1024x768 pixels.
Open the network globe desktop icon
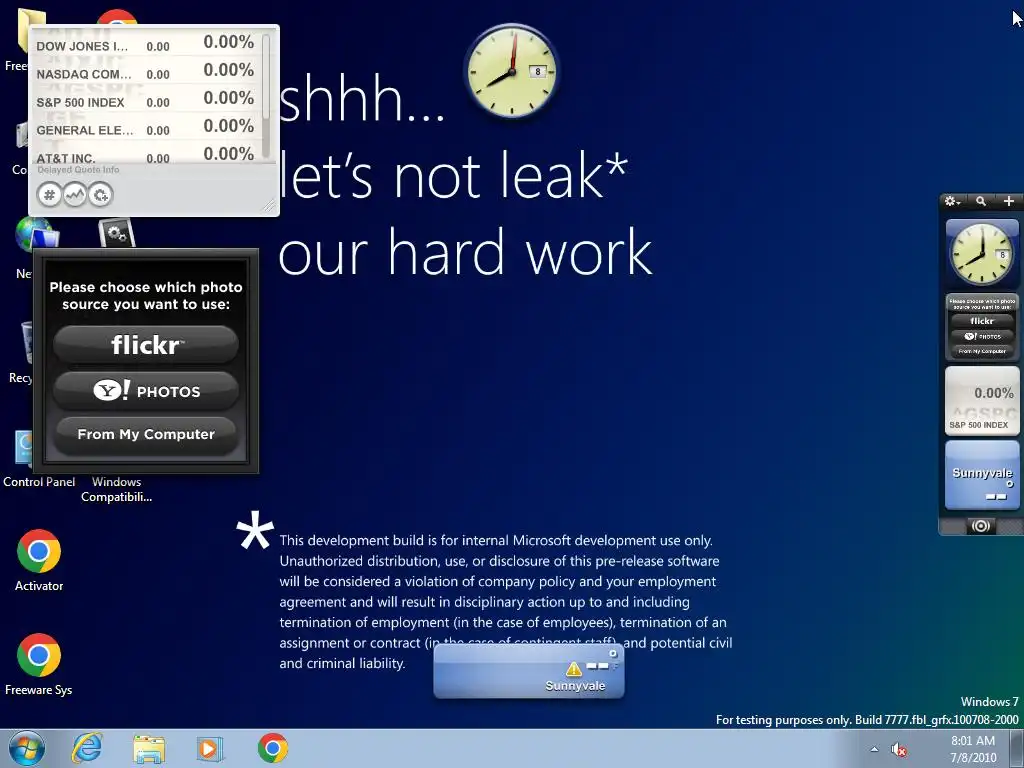point(35,234)
